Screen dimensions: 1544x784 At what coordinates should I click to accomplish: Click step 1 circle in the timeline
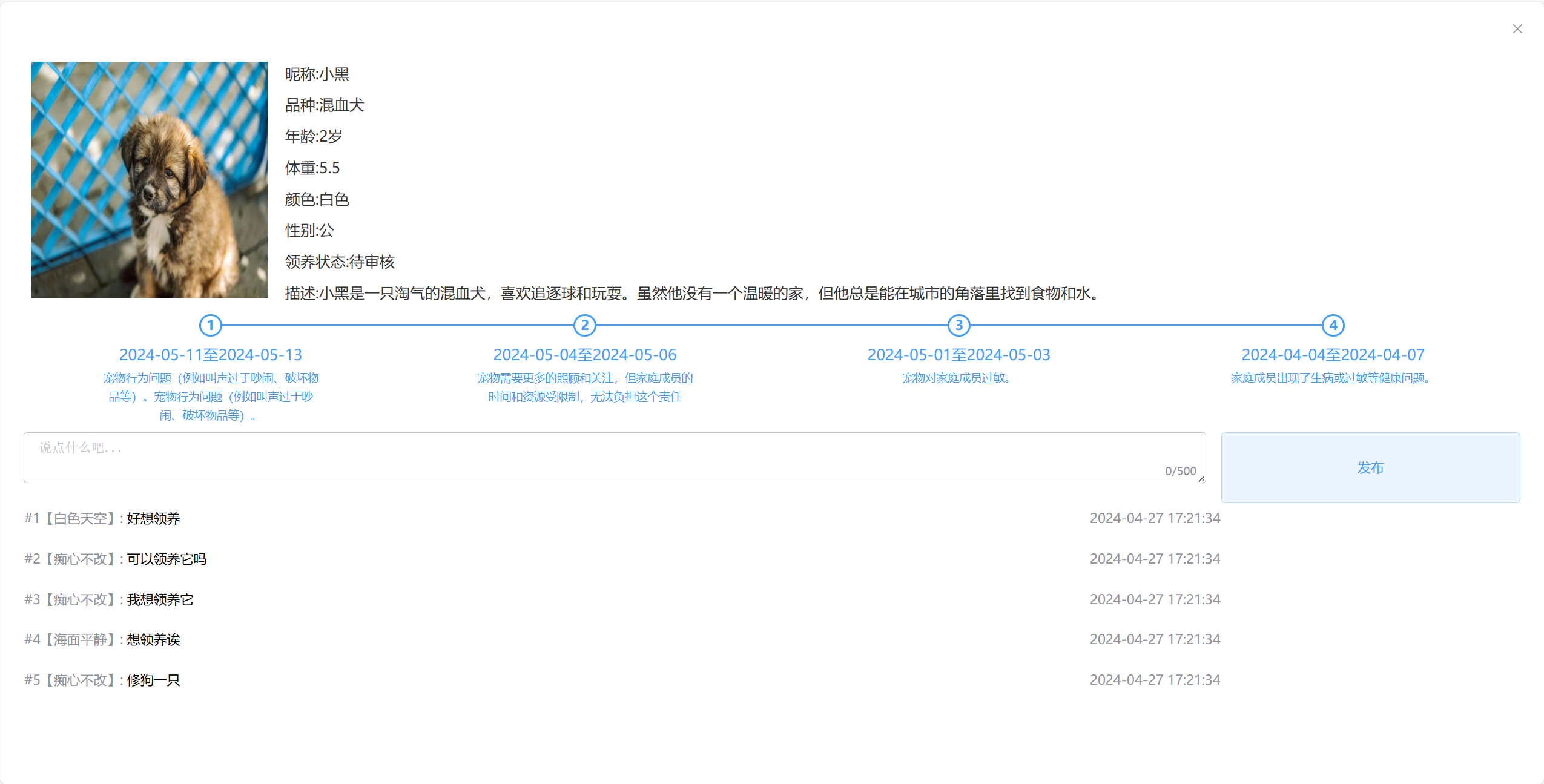pos(211,326)
